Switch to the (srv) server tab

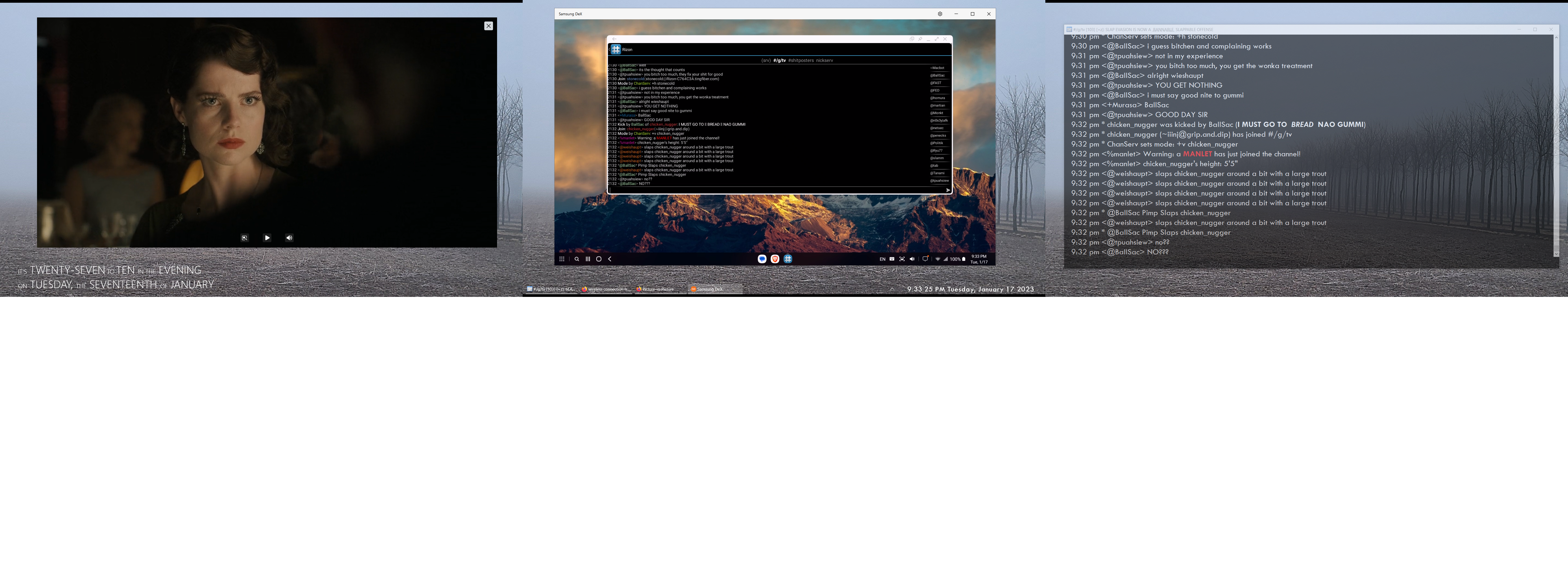pos(766,60)
